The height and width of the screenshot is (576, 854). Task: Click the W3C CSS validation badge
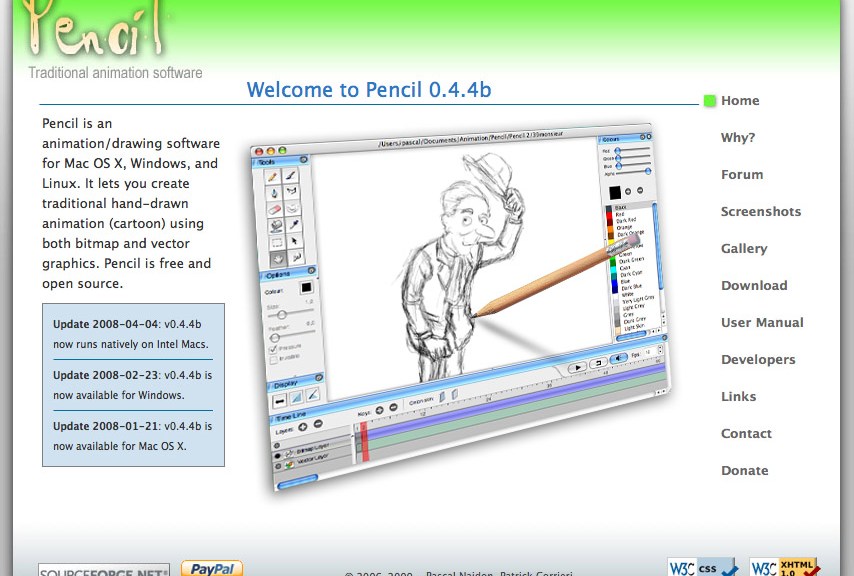coord(703,568)
